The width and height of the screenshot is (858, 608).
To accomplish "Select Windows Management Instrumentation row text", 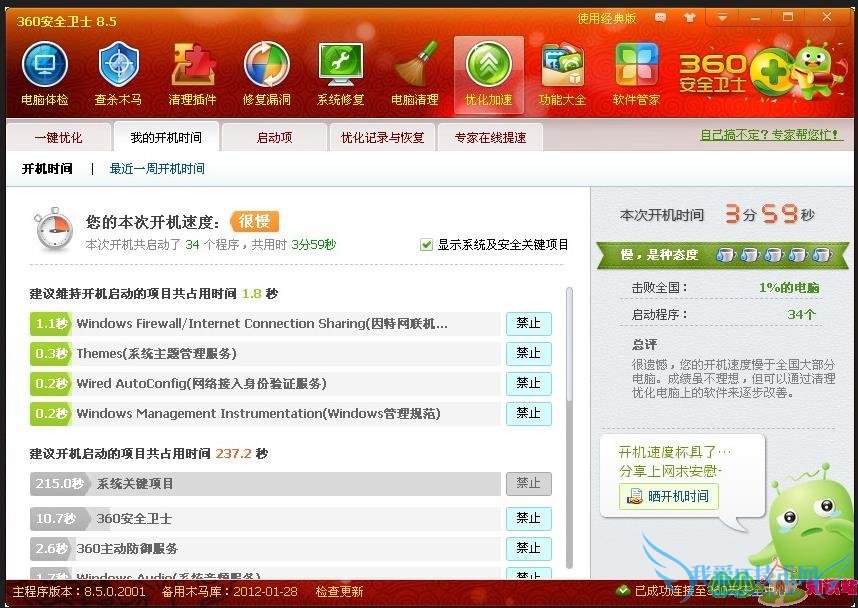I will pos(258,413).
